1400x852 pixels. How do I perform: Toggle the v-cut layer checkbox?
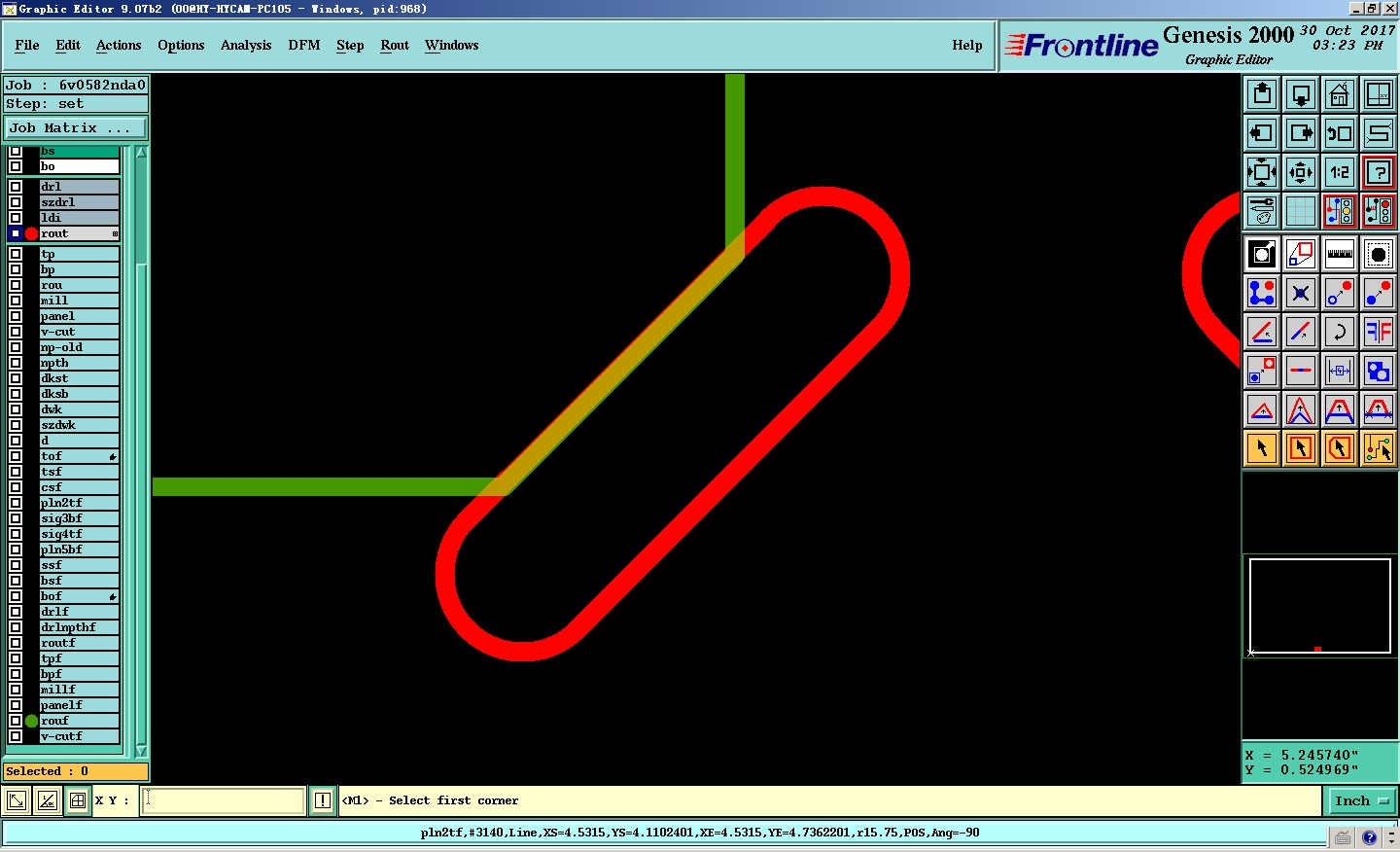16,332
